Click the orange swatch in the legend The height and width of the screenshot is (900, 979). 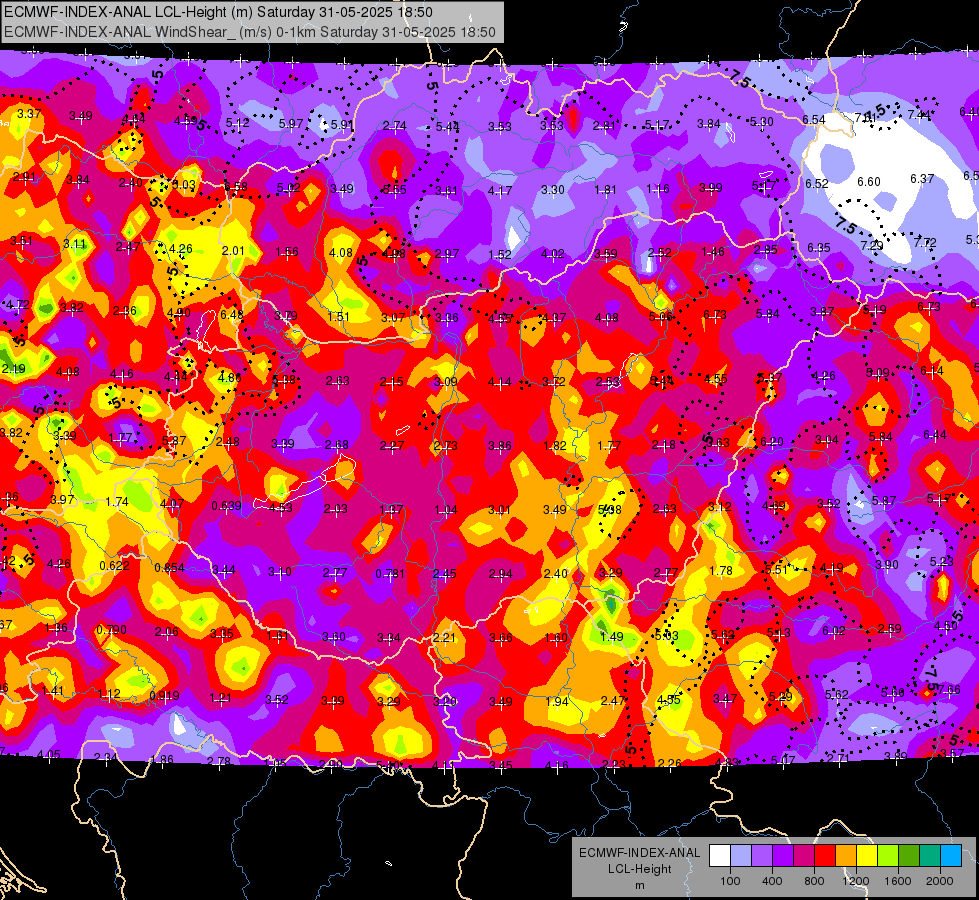846,856
